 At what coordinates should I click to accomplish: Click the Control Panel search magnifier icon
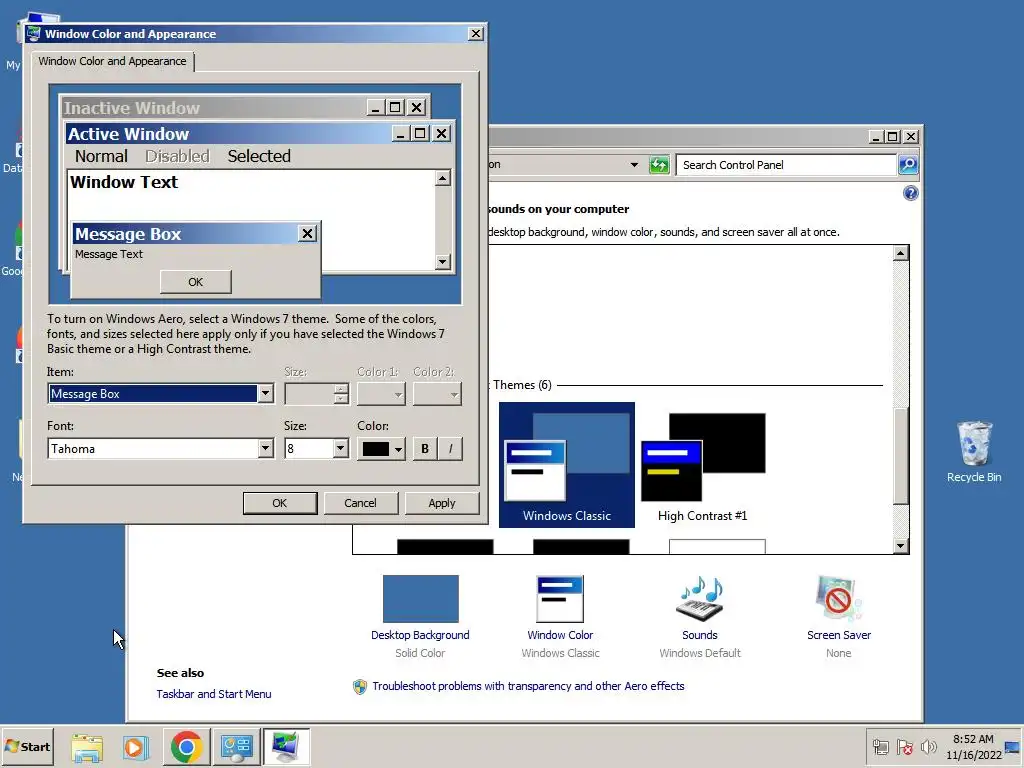pos(908,165)
